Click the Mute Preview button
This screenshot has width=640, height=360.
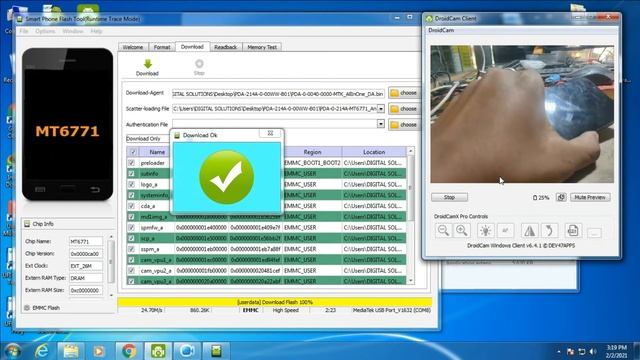tap(590, 197)
